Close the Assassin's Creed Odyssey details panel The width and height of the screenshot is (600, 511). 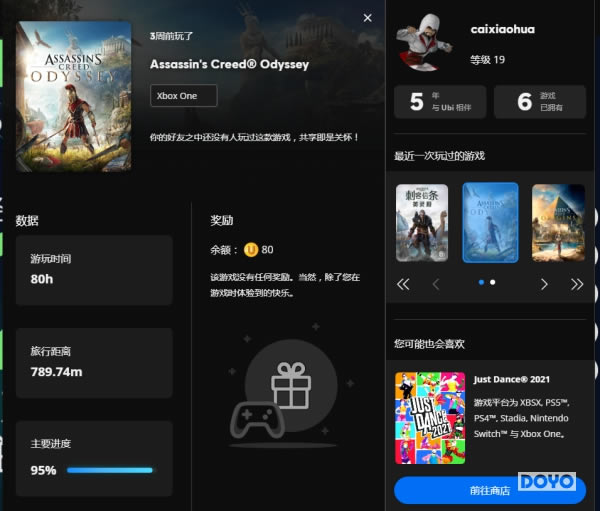pos(367,18)
